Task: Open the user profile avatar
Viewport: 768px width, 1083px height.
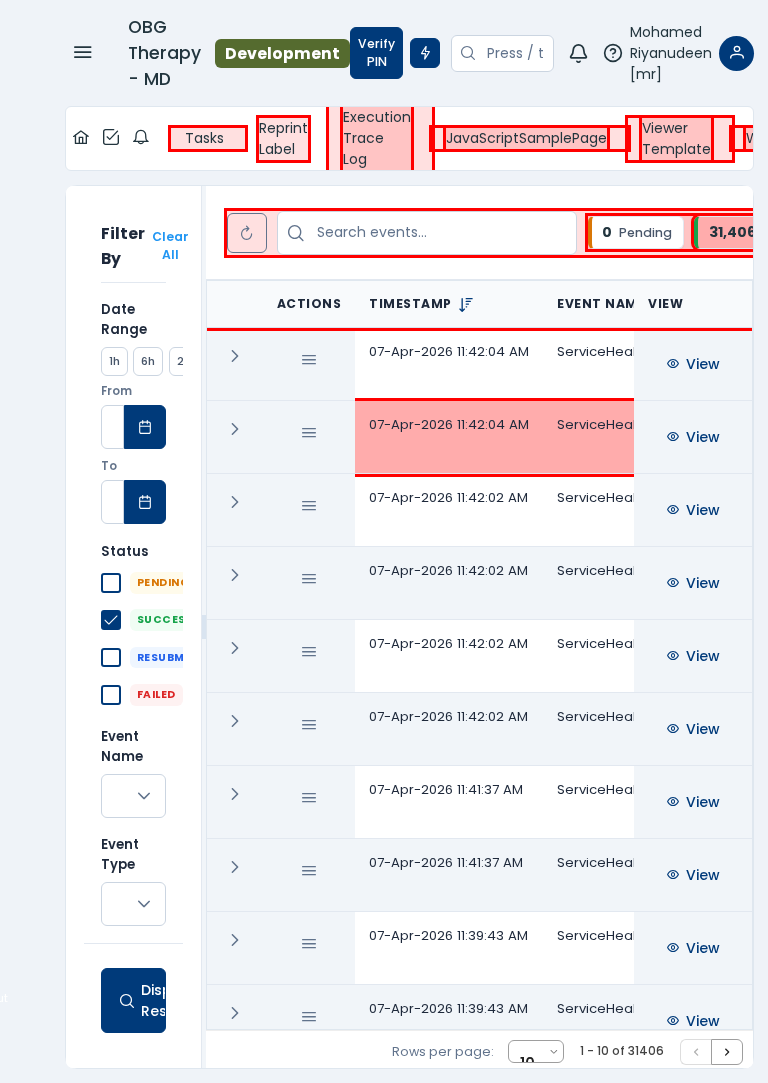Action: coord(736,53)
